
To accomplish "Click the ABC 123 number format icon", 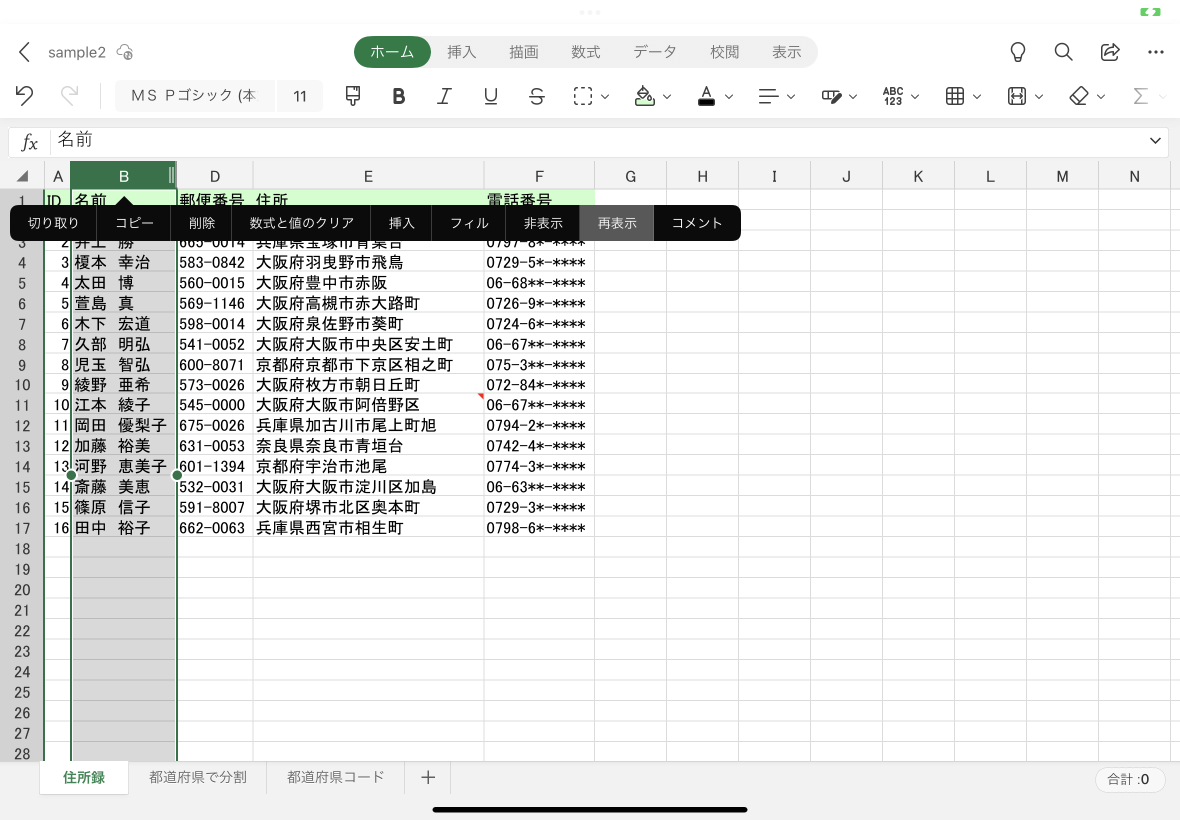I will pos(893,96).
